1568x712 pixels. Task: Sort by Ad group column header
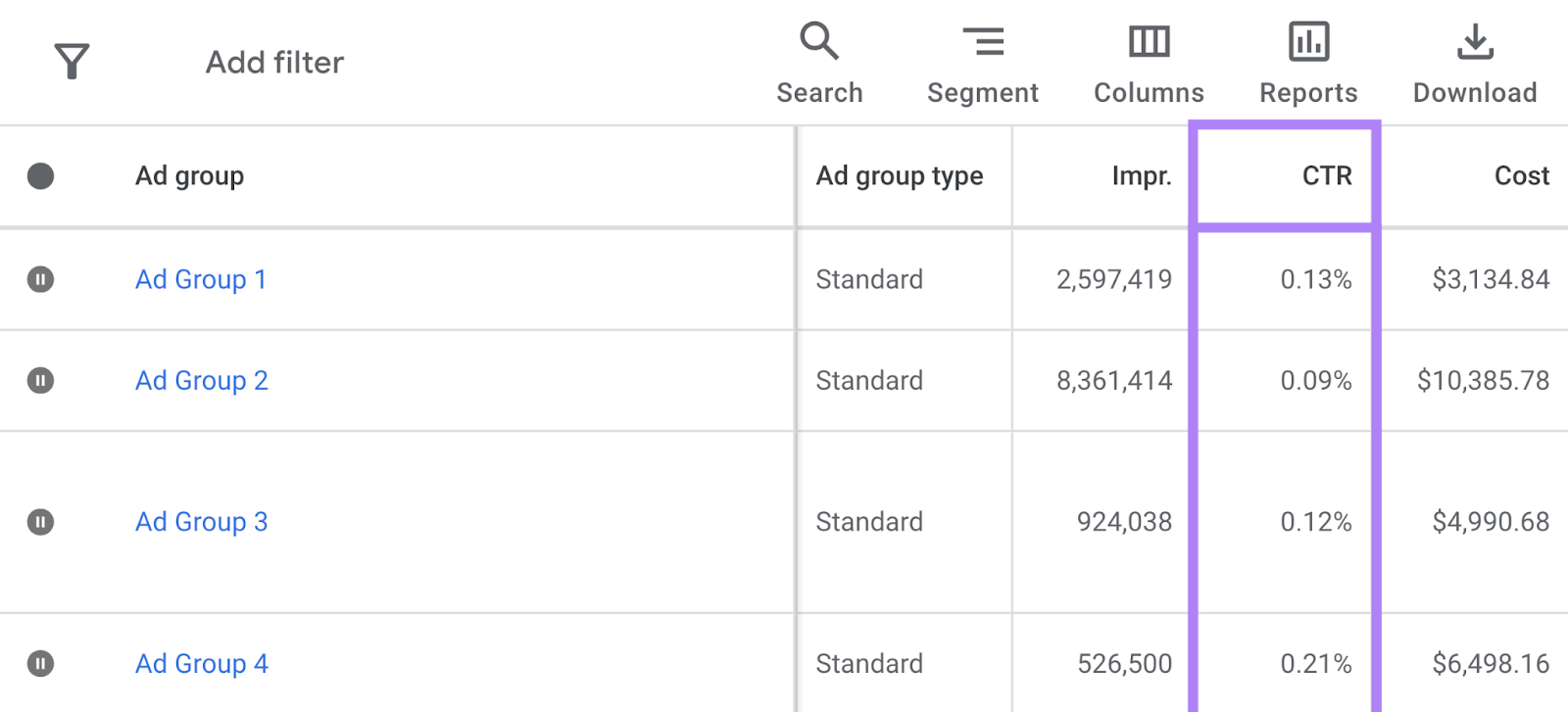pyautogui.click(x=189, y=176)
